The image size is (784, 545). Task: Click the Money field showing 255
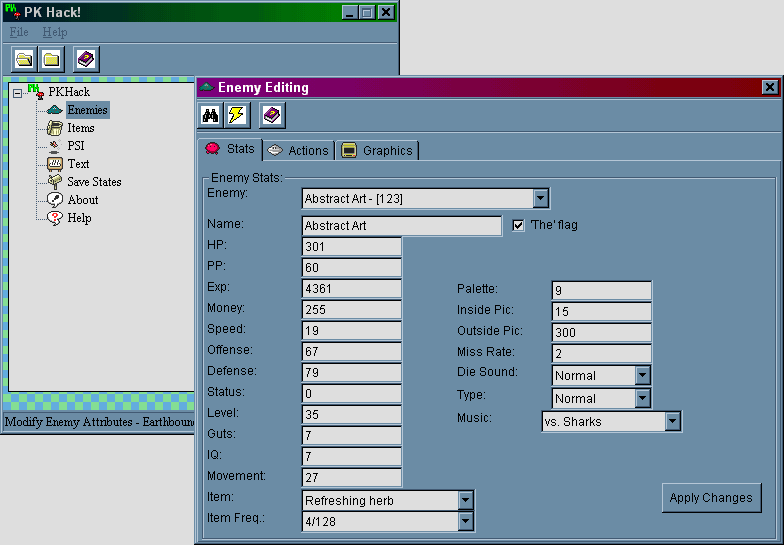click(x=352, y=310)
